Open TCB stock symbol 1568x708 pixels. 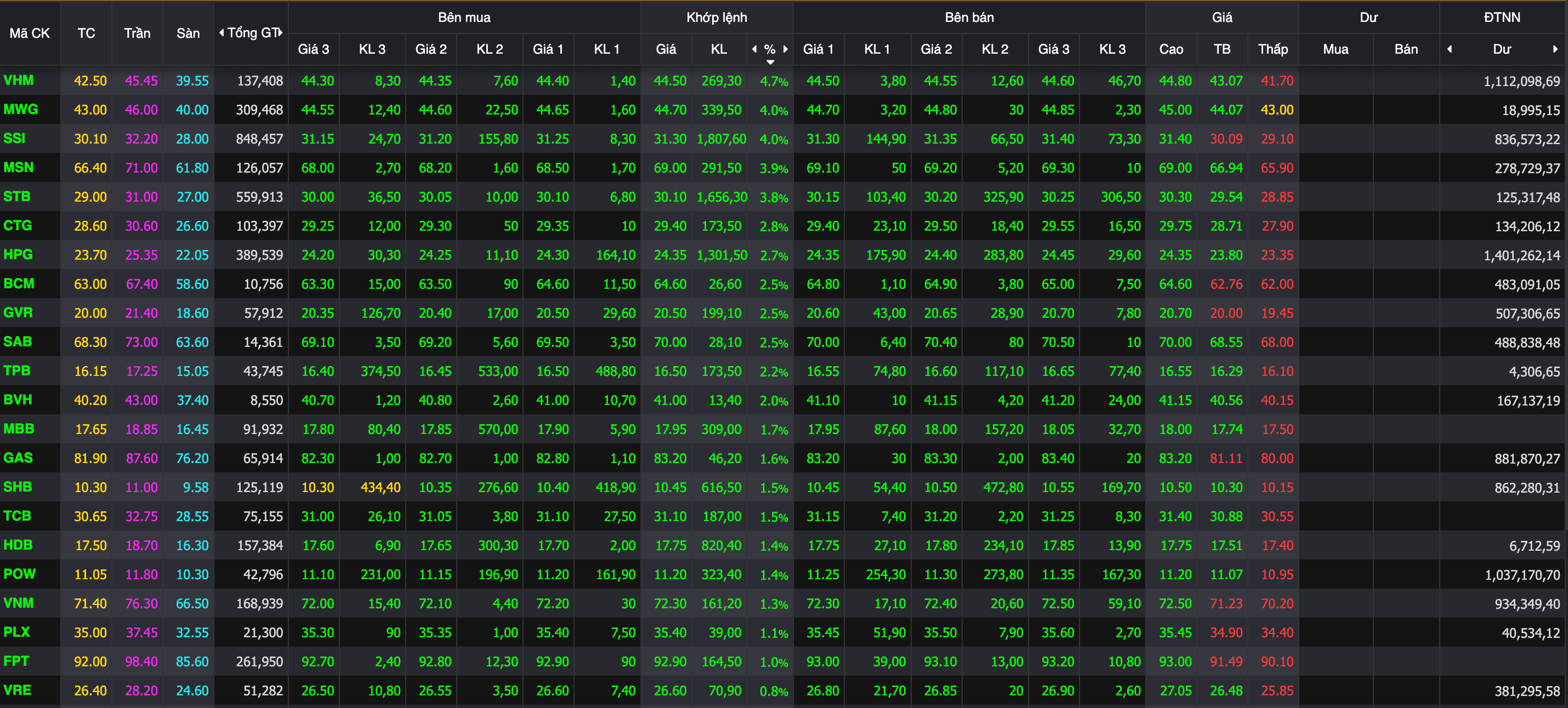[x=17, y=516]
